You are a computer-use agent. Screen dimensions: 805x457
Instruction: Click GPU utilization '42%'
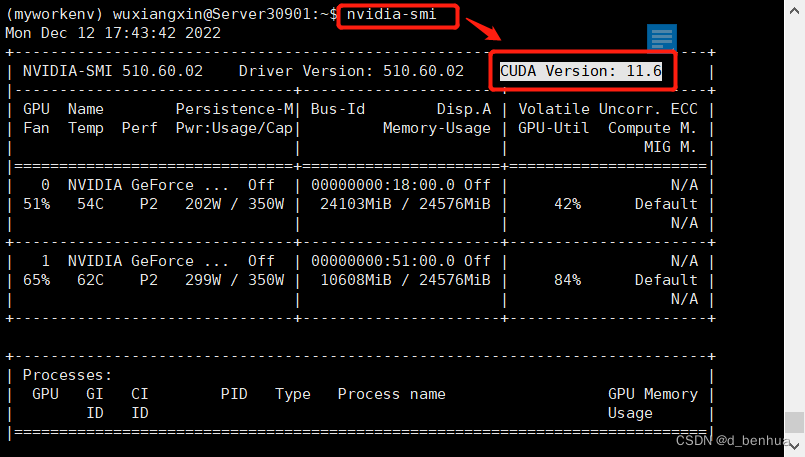(567, 204)
